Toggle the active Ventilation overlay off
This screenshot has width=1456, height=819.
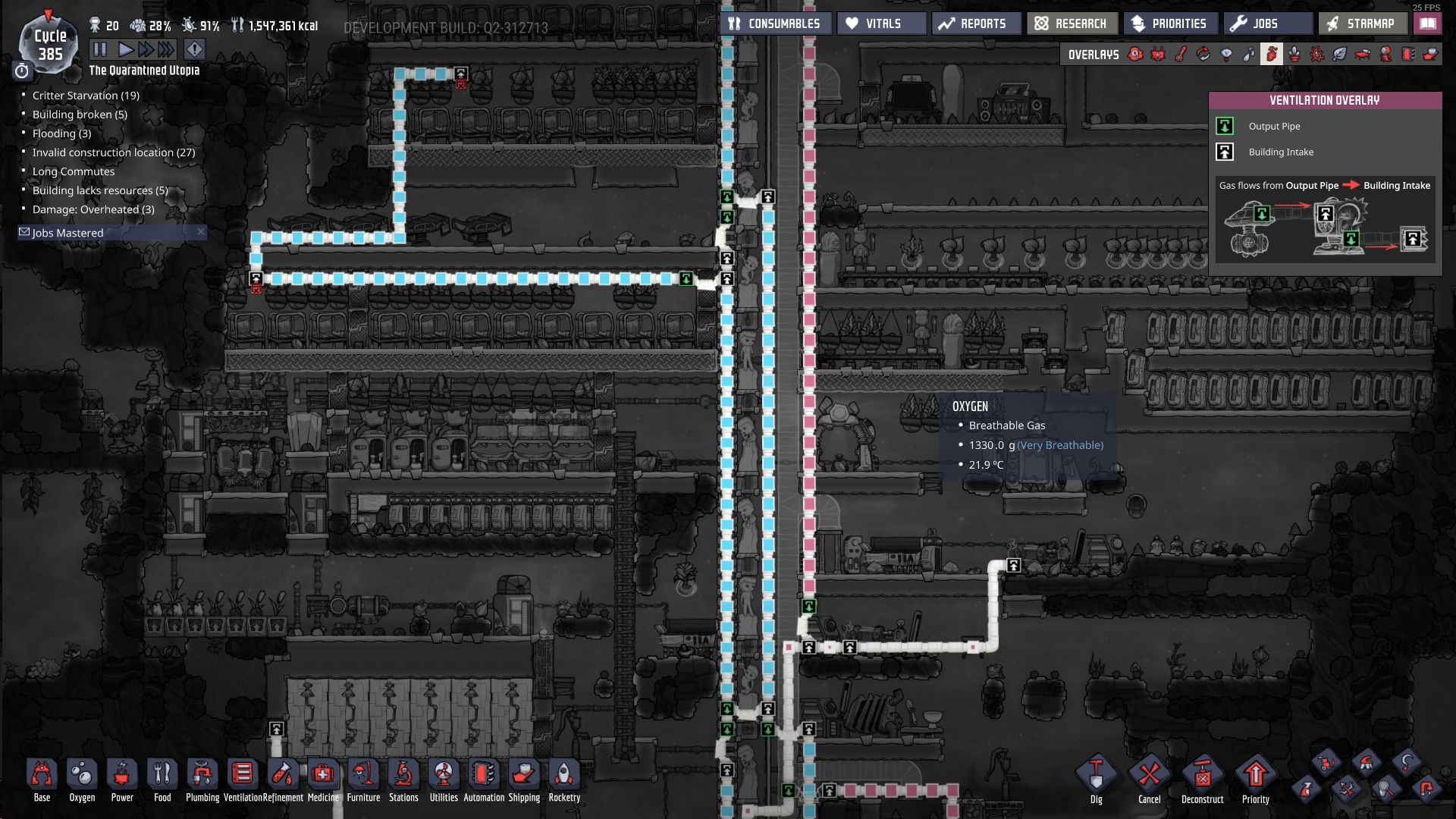click(1272, 55)
